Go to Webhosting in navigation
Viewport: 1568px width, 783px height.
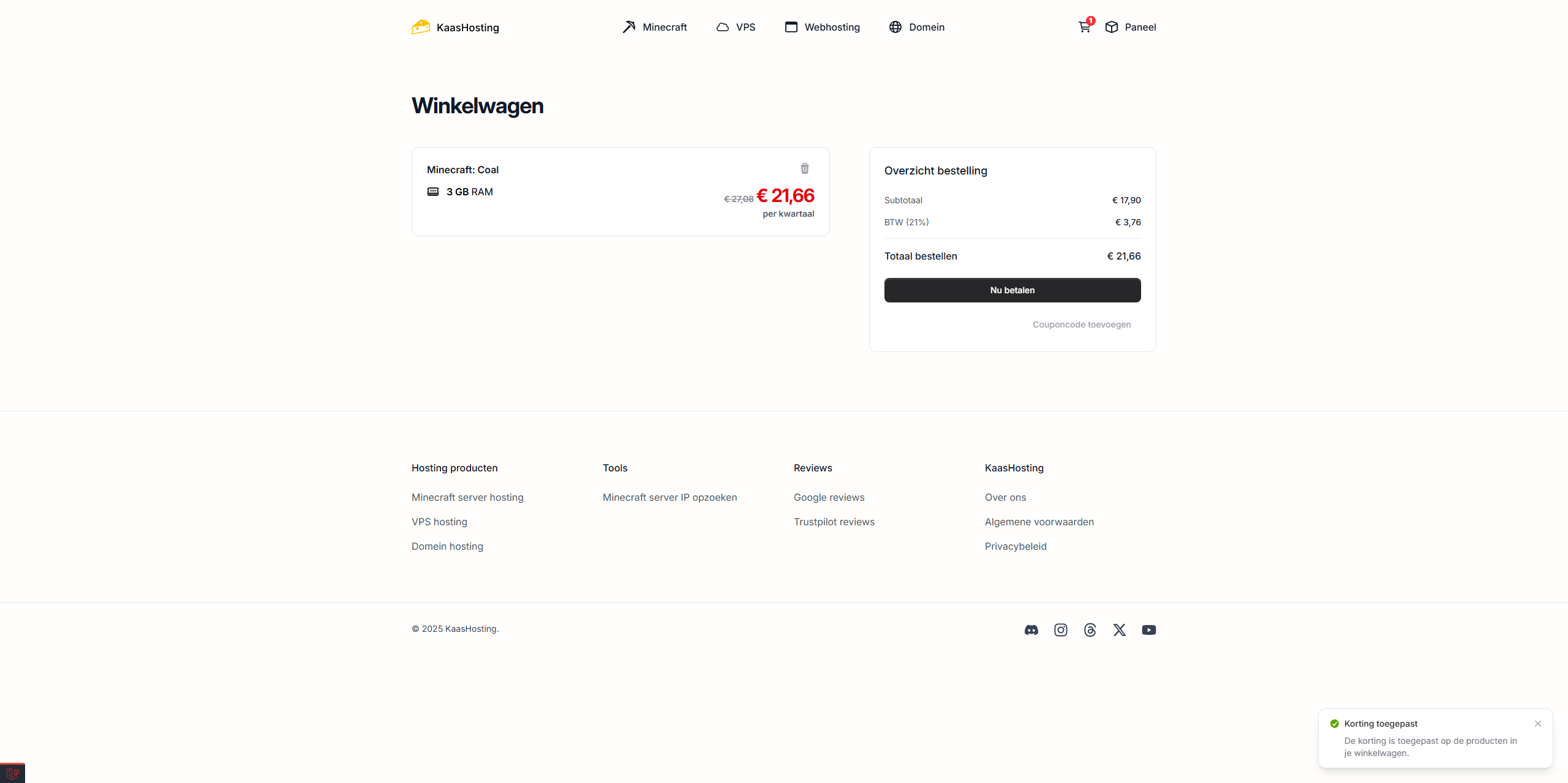click(x=823, y=27)
